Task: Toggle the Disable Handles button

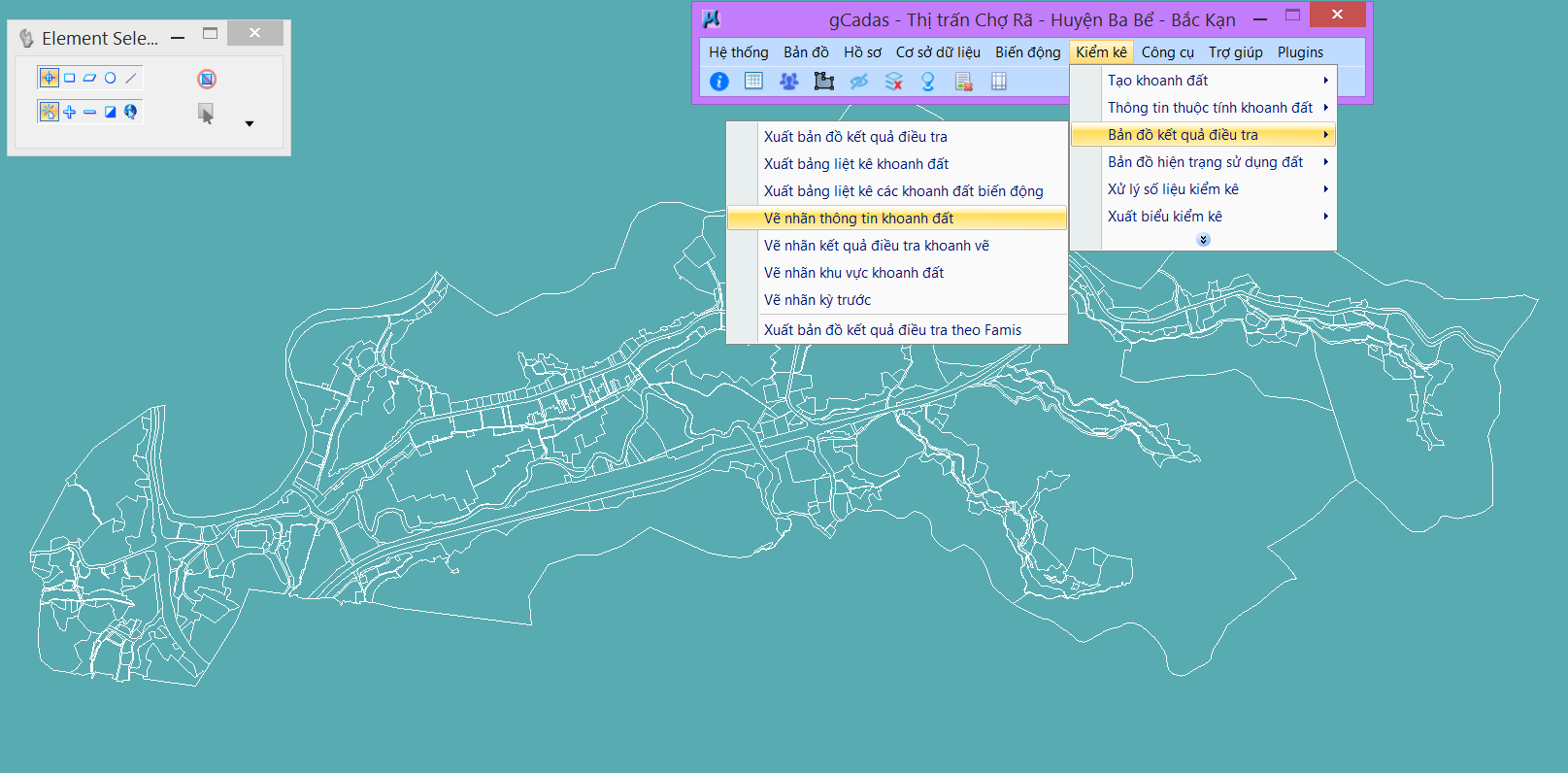Action: tap(207, 79)
